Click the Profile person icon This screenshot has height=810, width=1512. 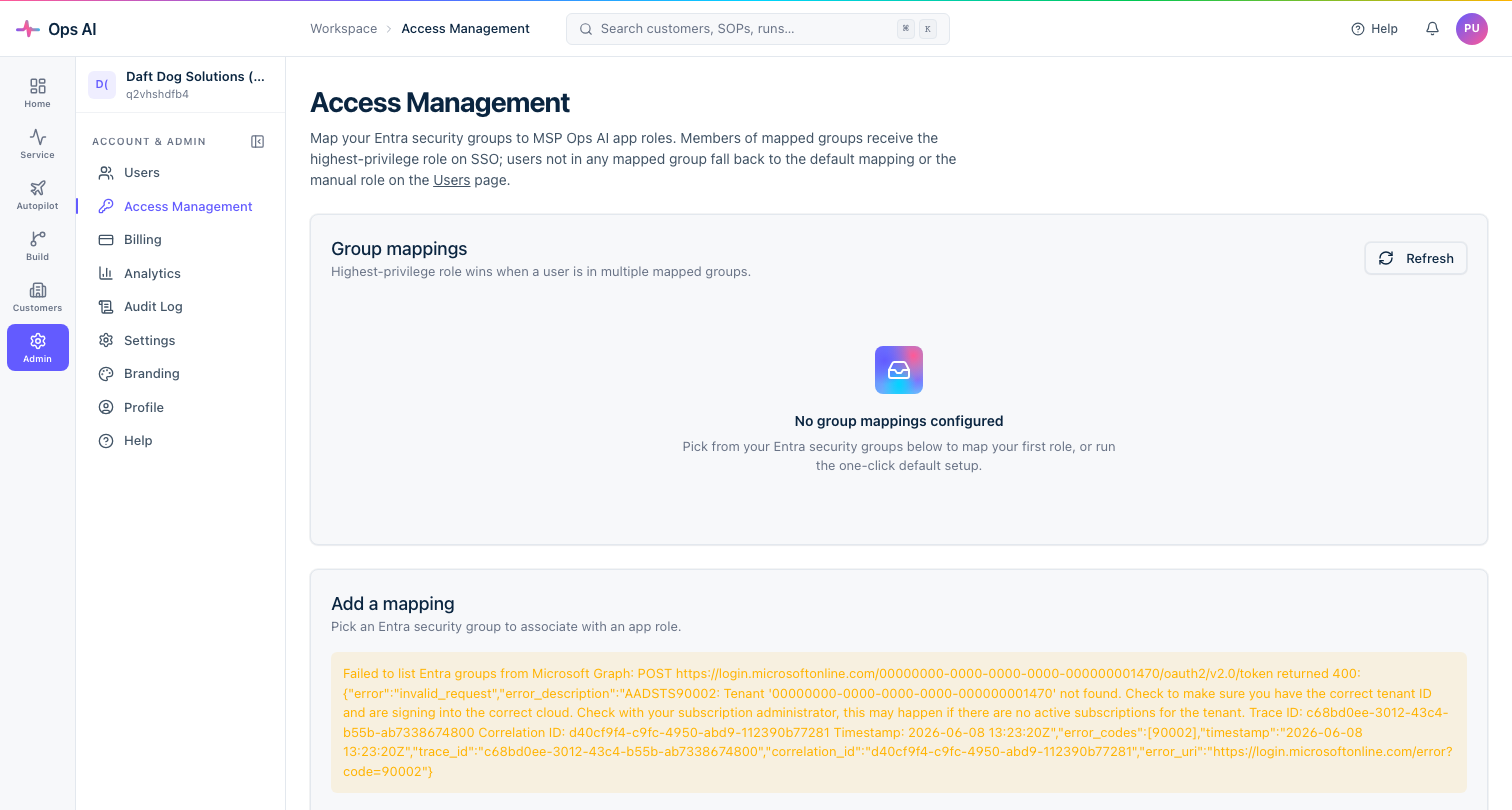tap(106, 407)
